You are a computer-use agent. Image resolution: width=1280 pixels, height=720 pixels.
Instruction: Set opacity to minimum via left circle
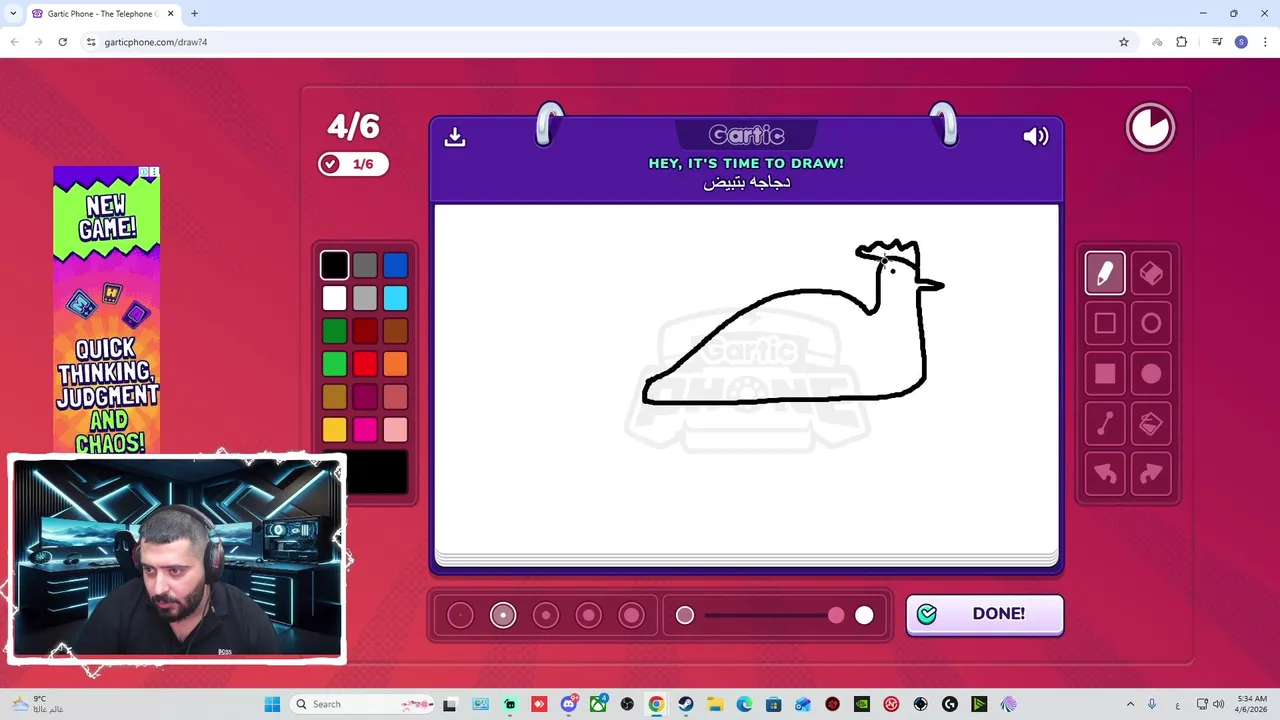[685, 615]
